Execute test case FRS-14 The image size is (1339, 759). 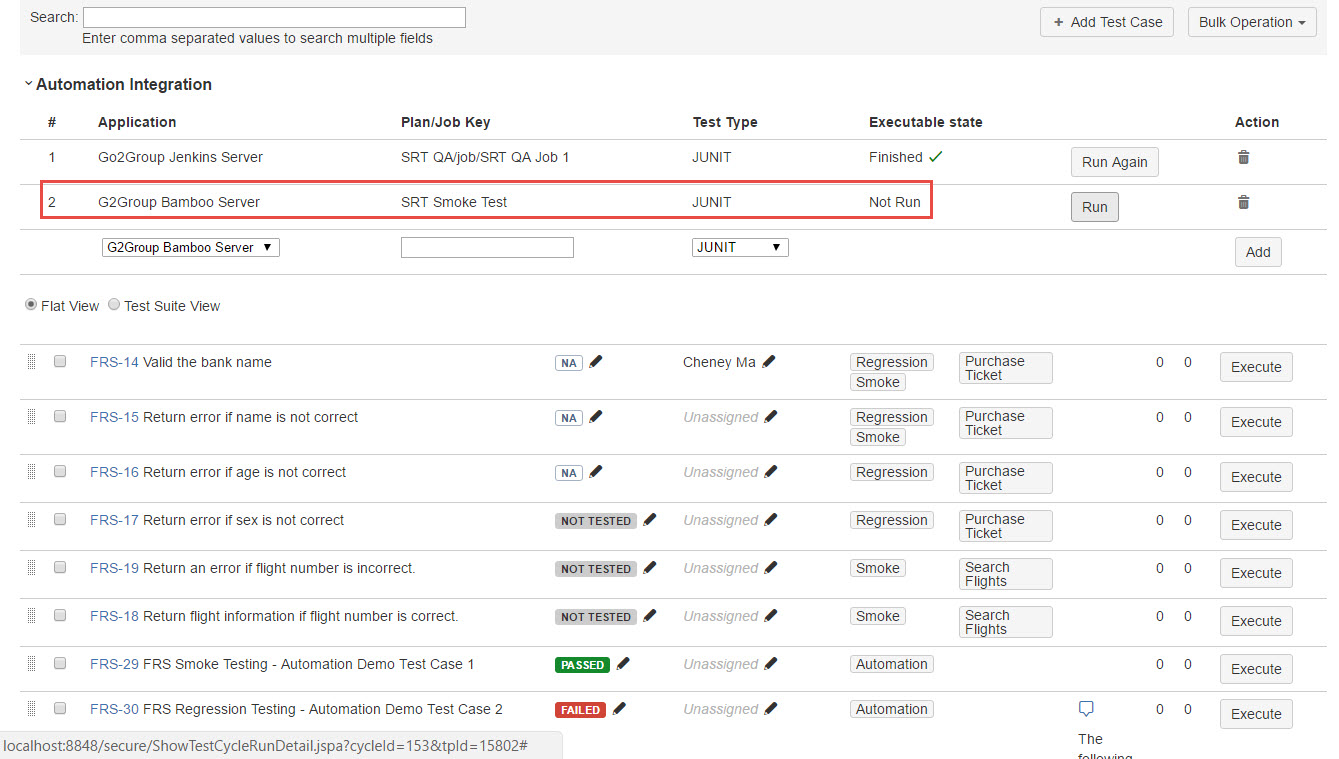click(x=1256, y=367)
